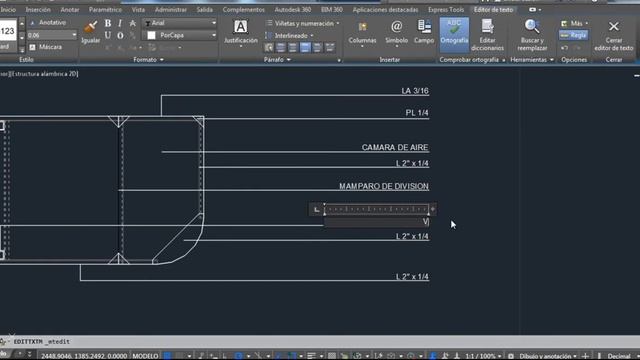Open the Símbolo insert menu

click(396, 33)
